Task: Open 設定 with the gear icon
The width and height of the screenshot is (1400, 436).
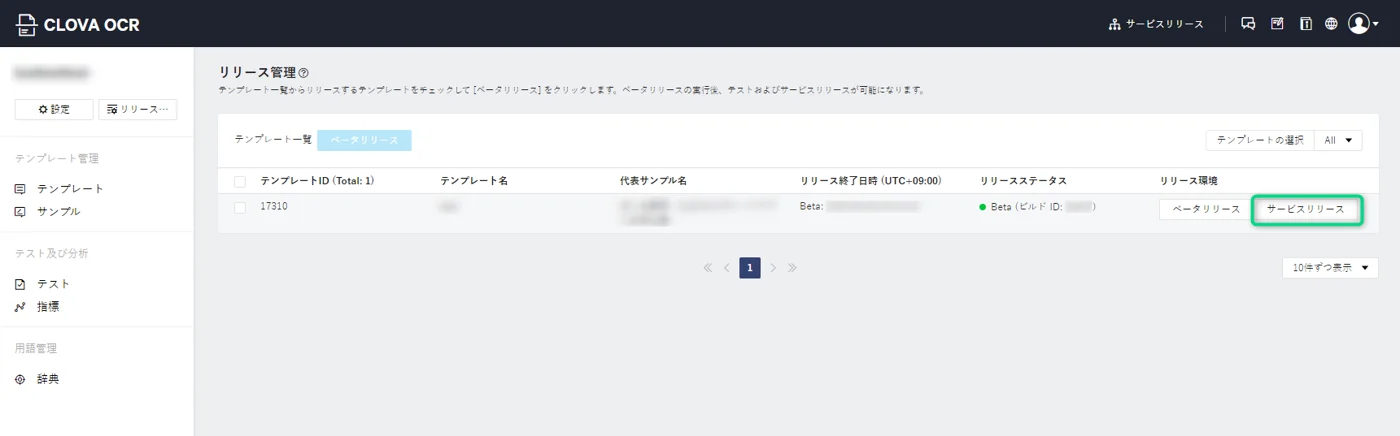Action: [54, 110]
